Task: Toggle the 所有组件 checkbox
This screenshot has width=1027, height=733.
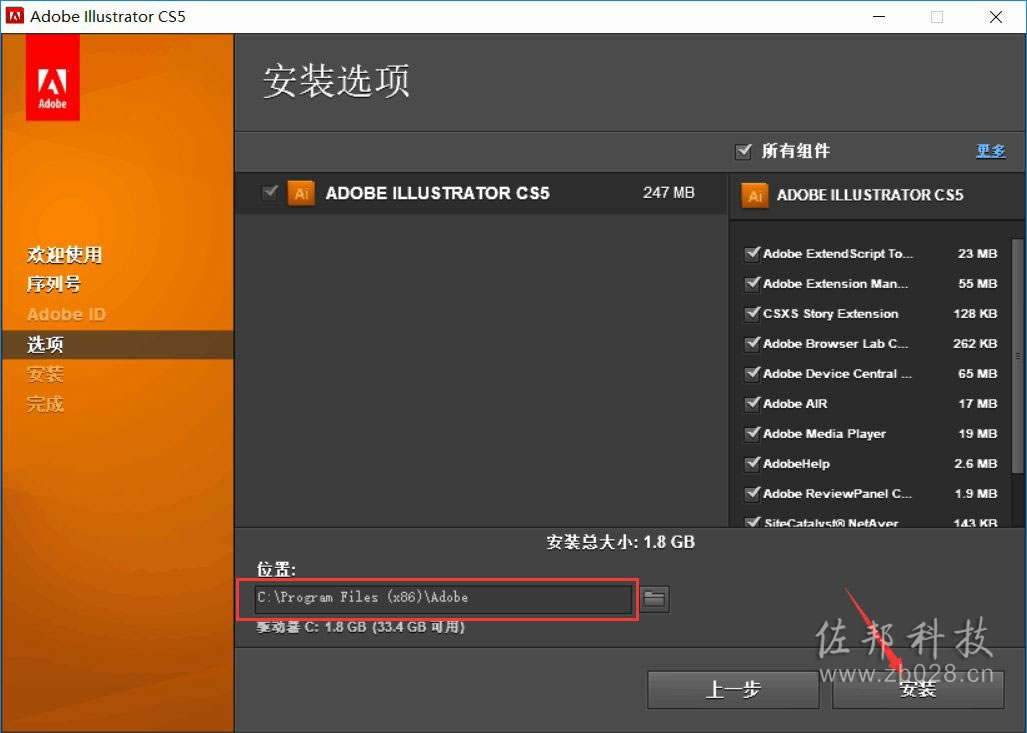Action: coord(743,151)
